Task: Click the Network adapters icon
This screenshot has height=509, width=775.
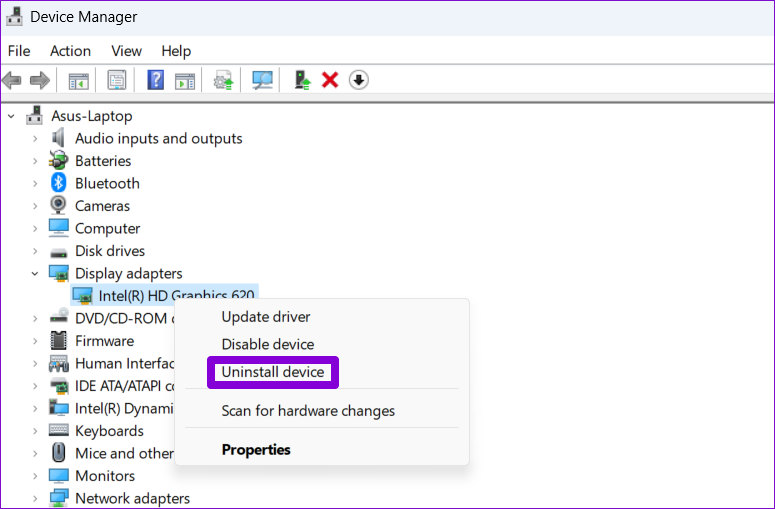Action: pos(58,498)
